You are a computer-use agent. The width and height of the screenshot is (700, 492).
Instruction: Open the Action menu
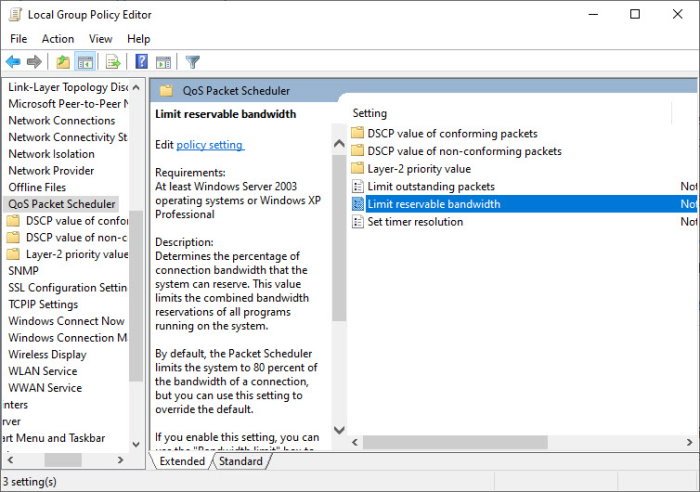click(x=58, y=39)
